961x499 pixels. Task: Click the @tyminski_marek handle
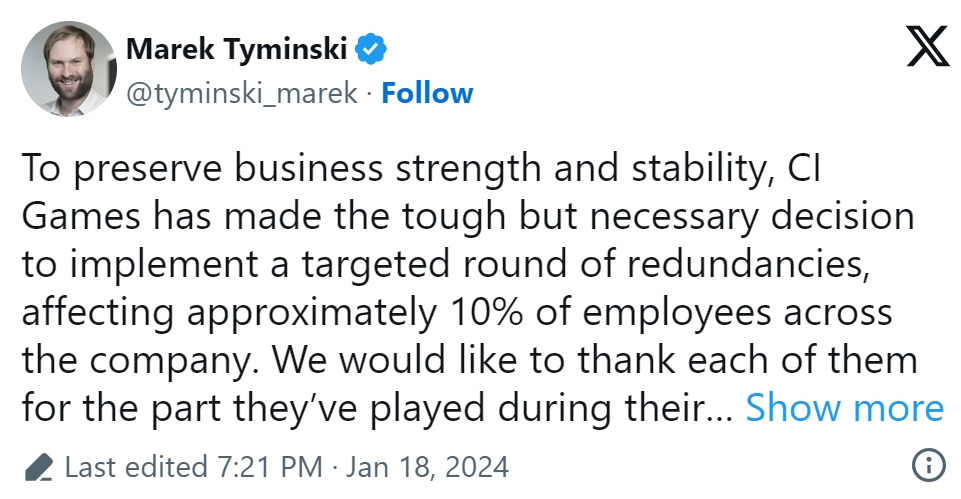pos(241,93)
